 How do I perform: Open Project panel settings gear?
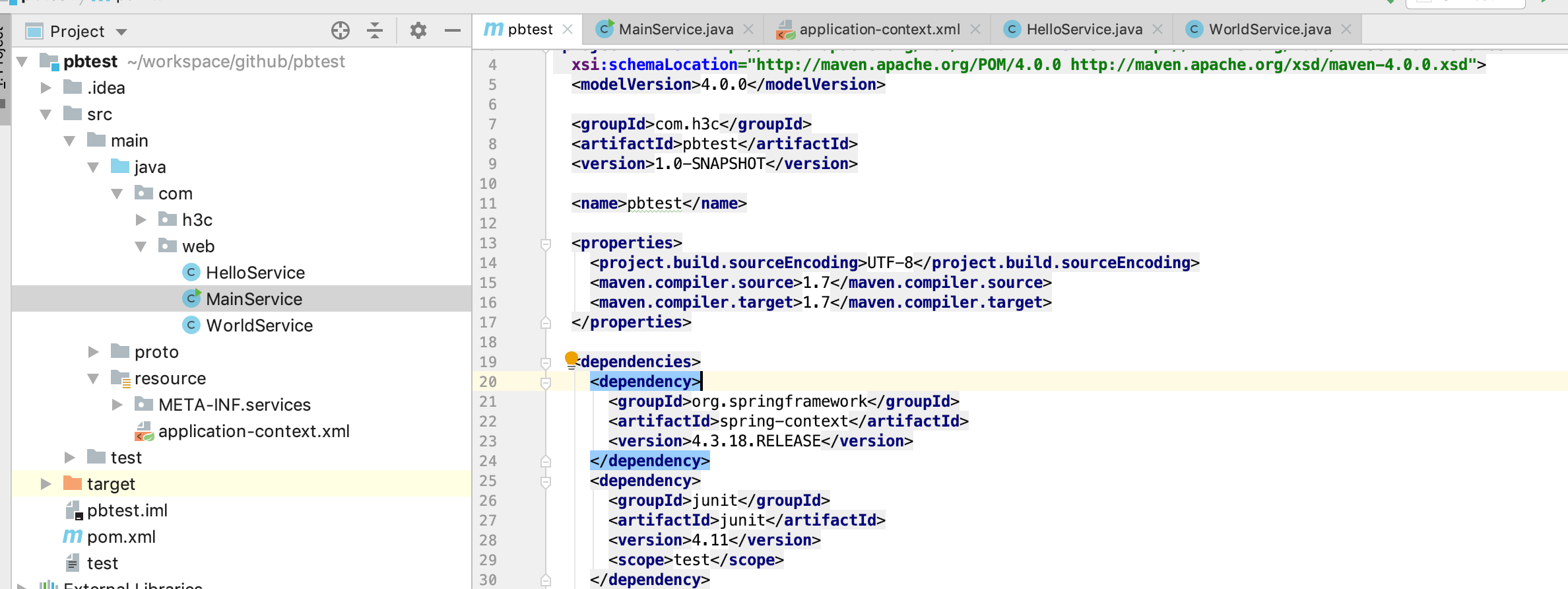418,30
